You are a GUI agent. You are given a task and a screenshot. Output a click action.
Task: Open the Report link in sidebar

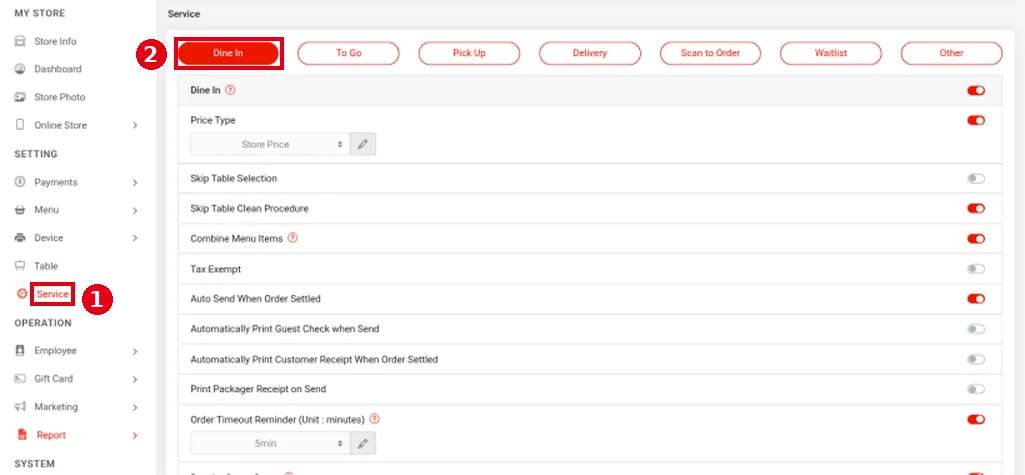coord(51,434)
